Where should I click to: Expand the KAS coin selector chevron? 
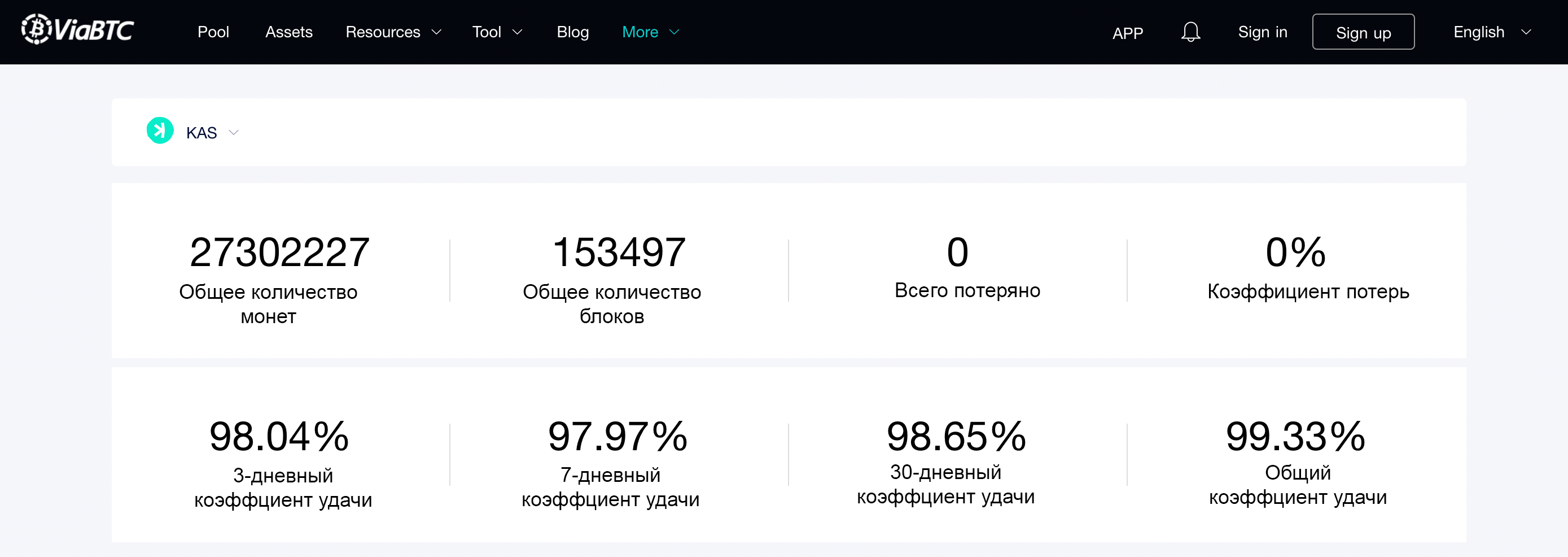click(x=234, y=132)
